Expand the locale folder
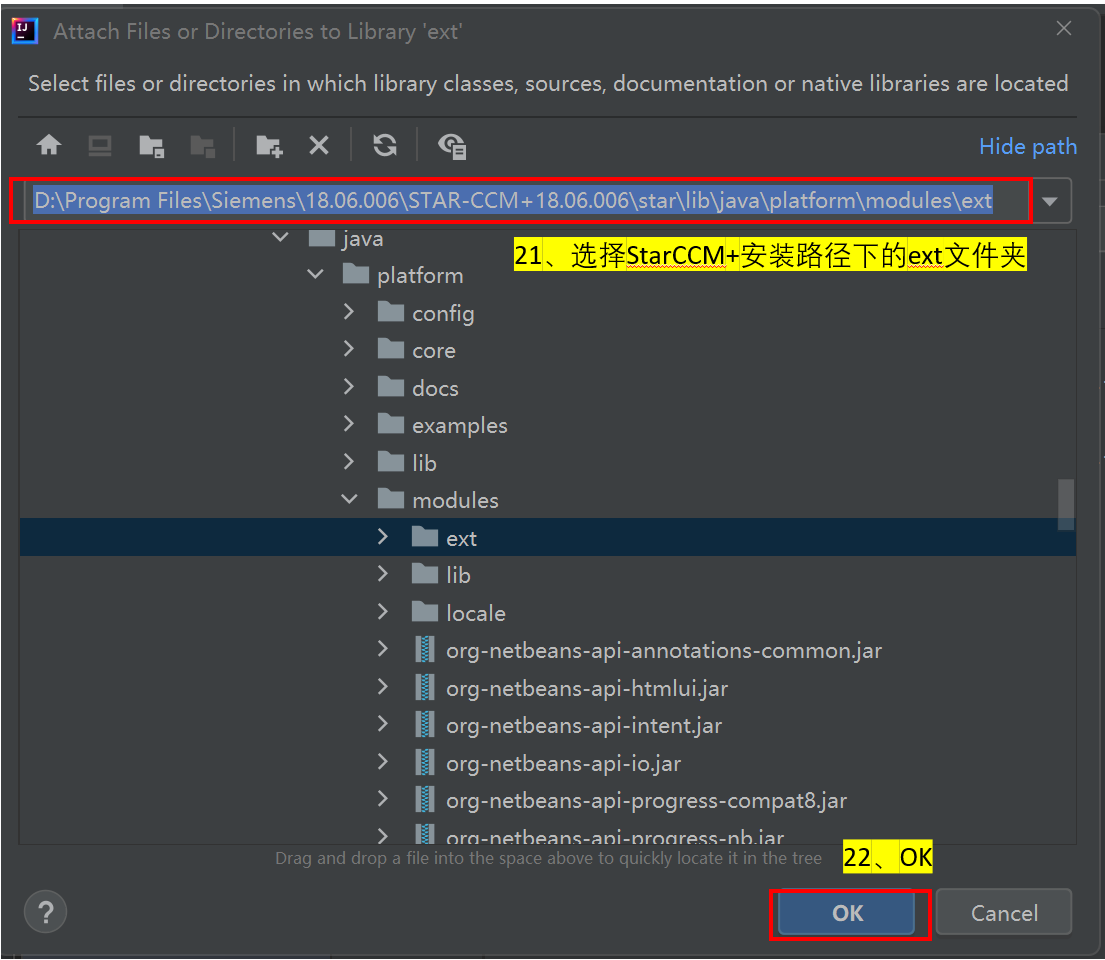Screen dimensions: 1105x960 [383, 612]
